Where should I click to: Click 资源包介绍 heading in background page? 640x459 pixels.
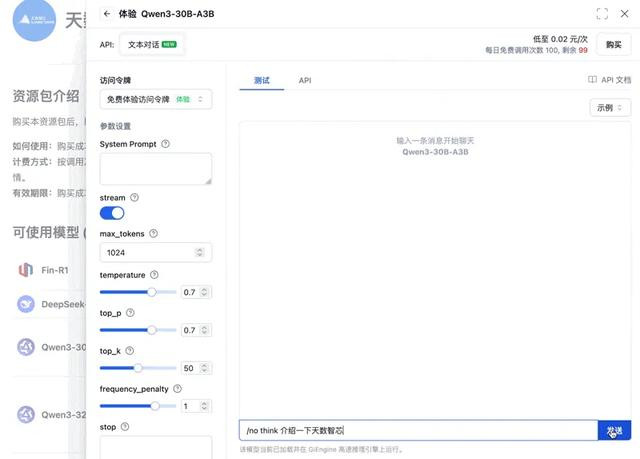46,96
